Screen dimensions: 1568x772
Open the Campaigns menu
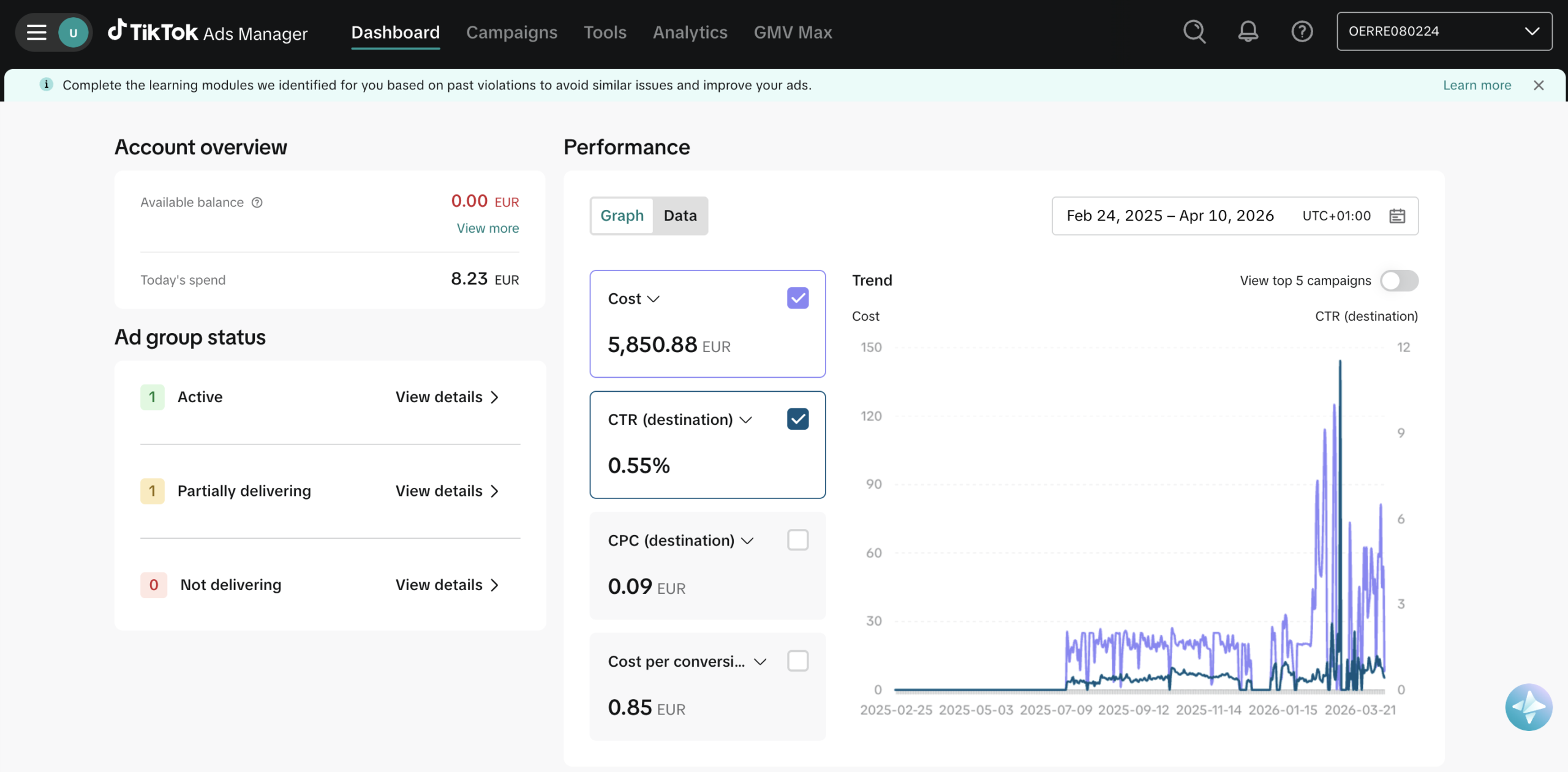pos(511,32)
